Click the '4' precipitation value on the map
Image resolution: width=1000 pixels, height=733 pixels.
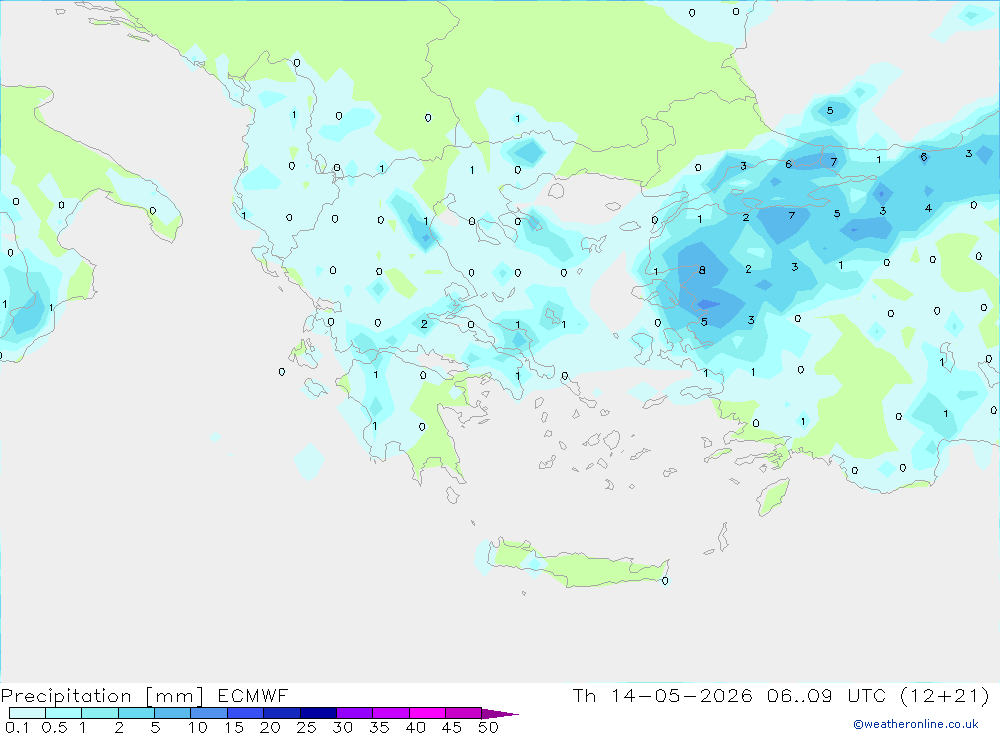[929, 208]
